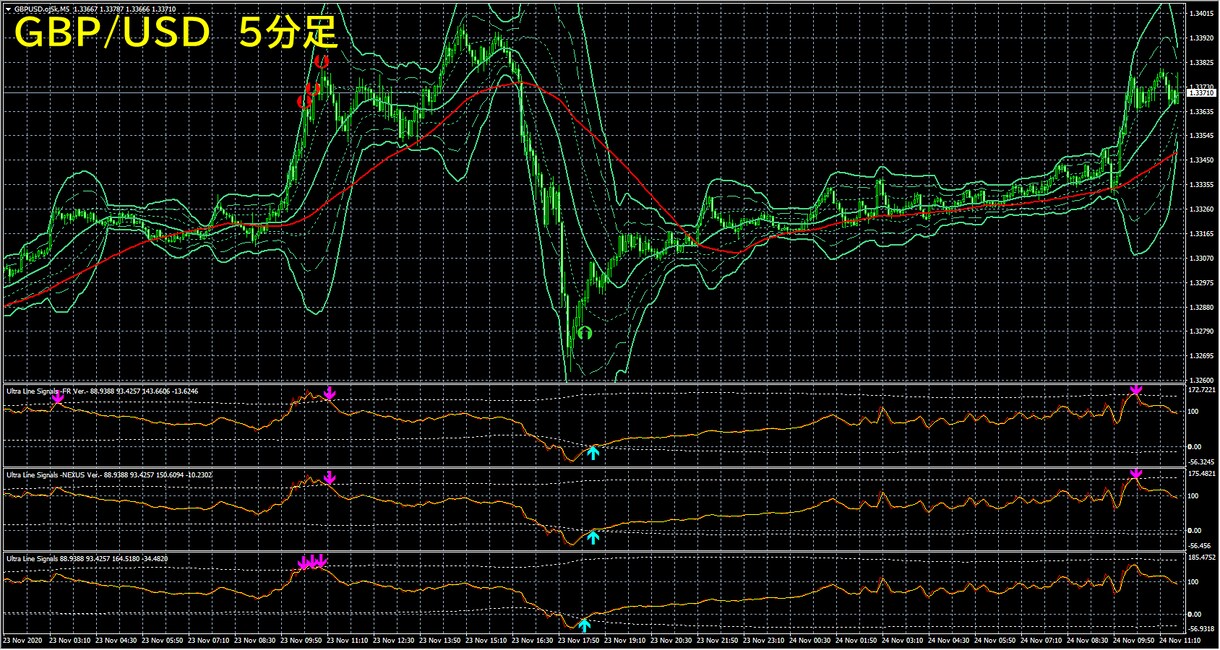Click the last of three magenta arrows in the bottom panel
1220x650 pixels.
322,561
